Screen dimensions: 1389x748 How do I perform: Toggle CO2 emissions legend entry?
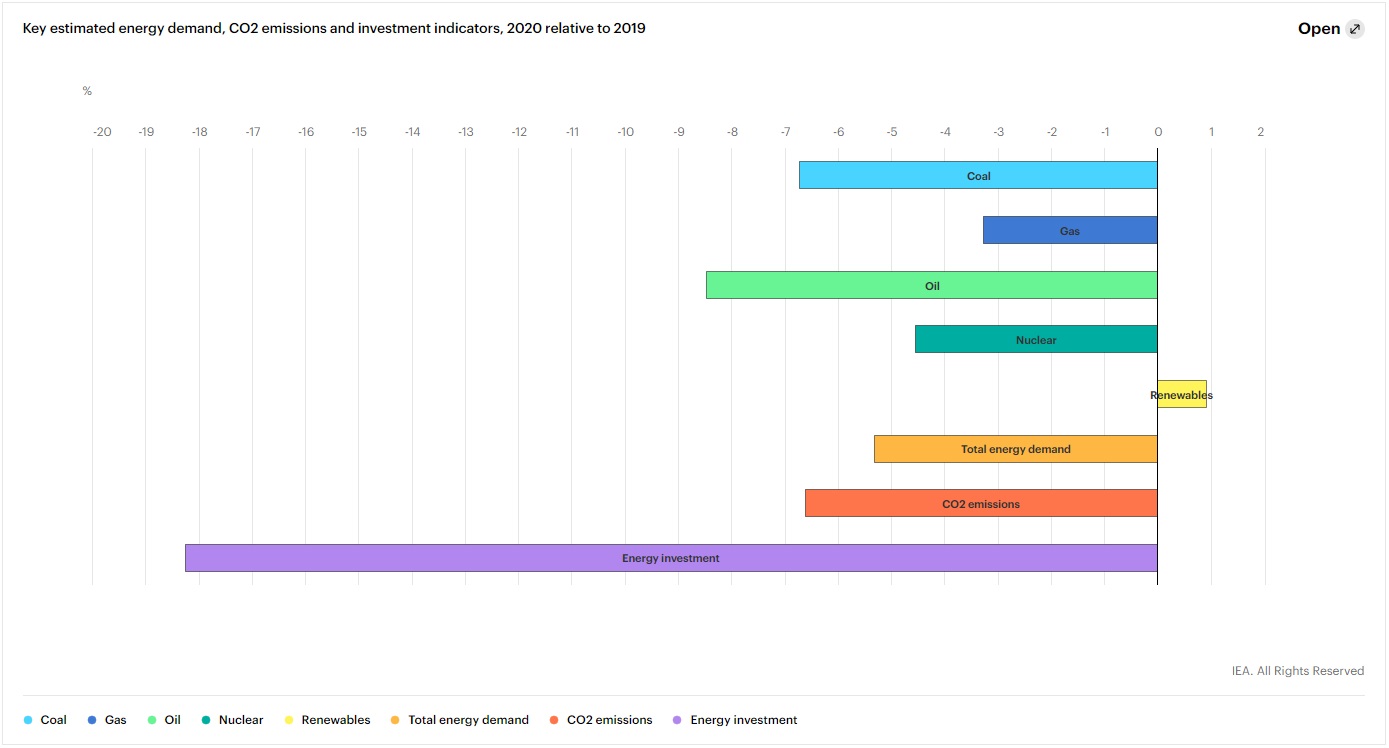click(x=601, y=720)
